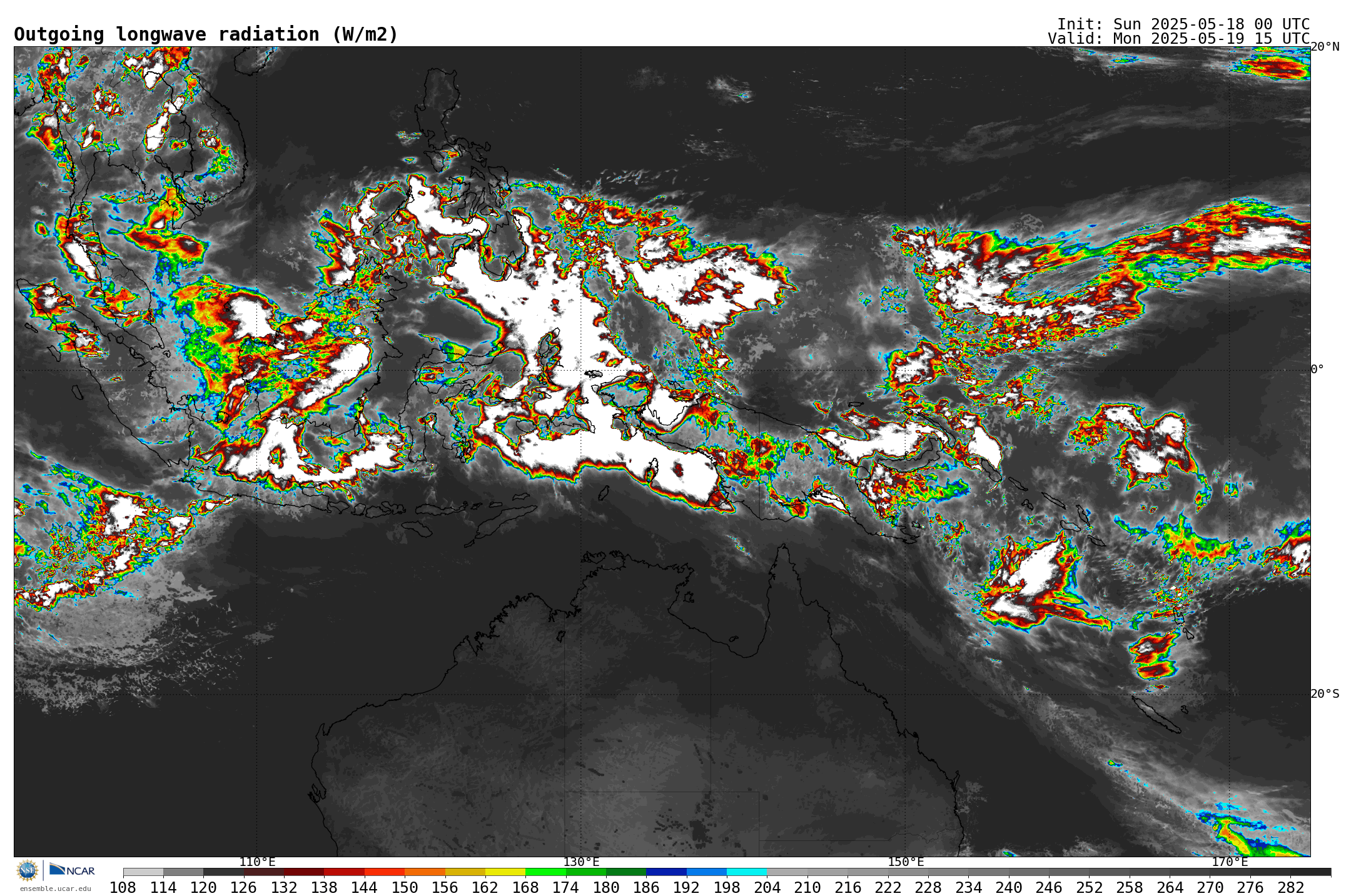Click the NSF logo icon
This screenshot has width=1351, height=896.
[28, 870]
